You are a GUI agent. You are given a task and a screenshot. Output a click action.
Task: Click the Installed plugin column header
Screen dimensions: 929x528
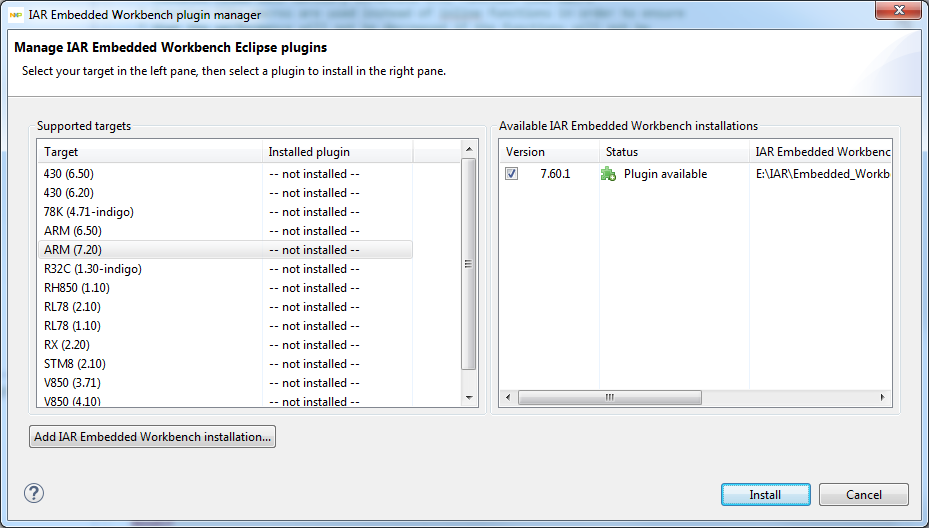[x=337, y=152]
